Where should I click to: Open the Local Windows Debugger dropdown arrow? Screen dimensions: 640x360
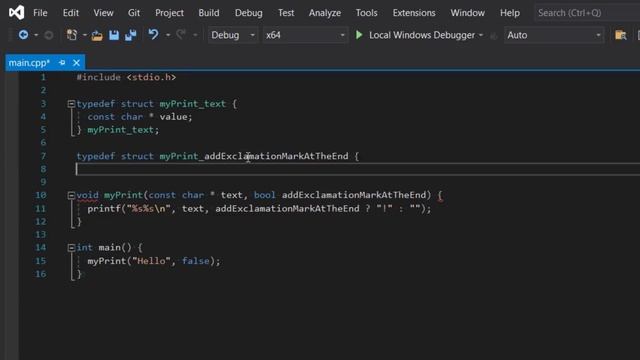[x=481, y=35]
